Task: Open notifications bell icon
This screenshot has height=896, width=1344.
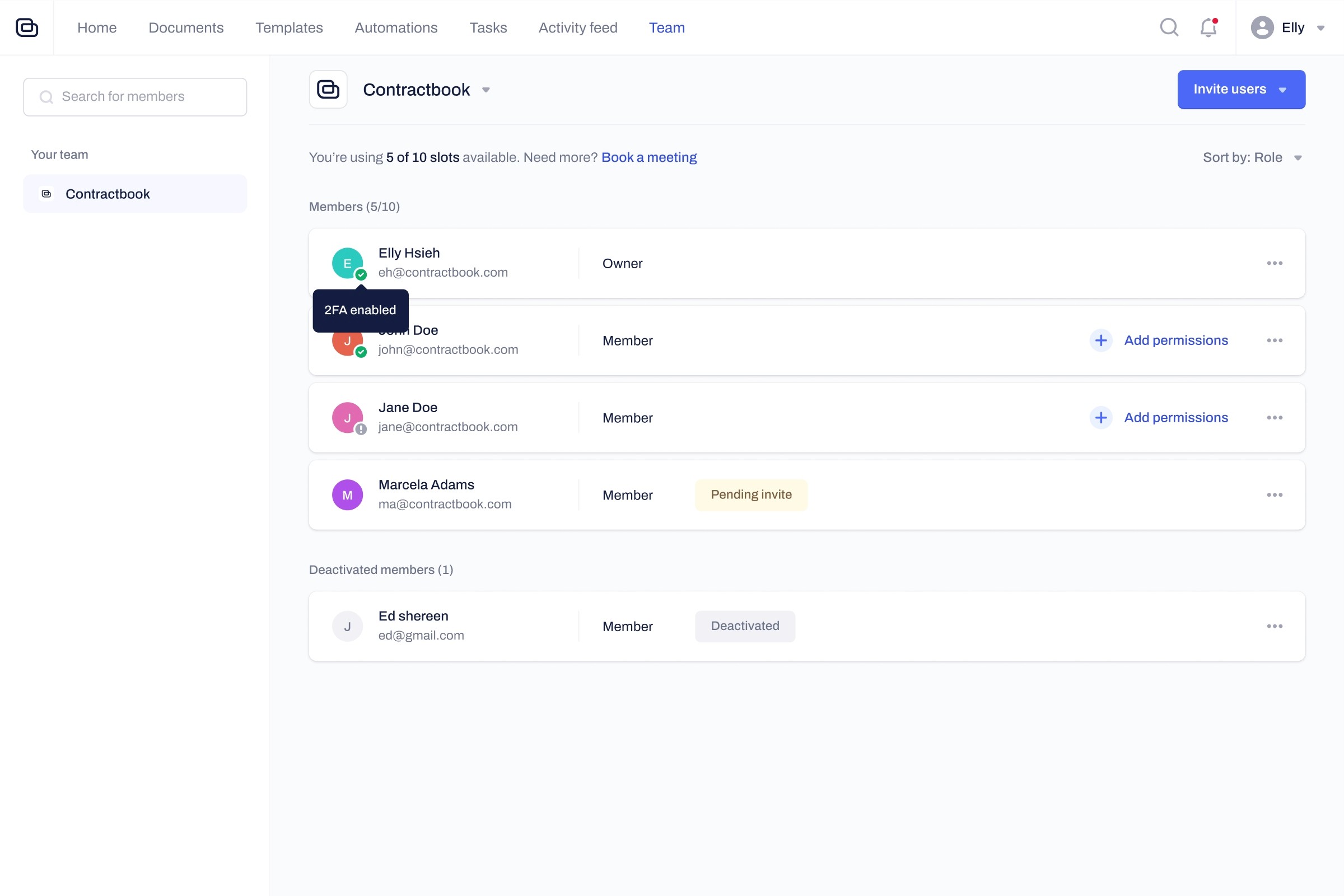Action: [1208, 27]
